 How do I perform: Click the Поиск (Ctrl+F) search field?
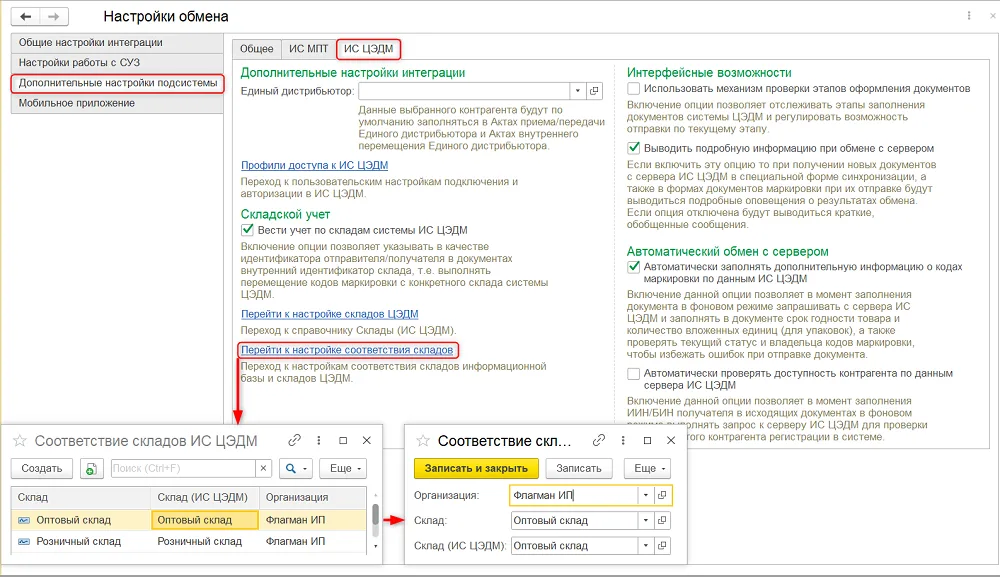[184, 469]
